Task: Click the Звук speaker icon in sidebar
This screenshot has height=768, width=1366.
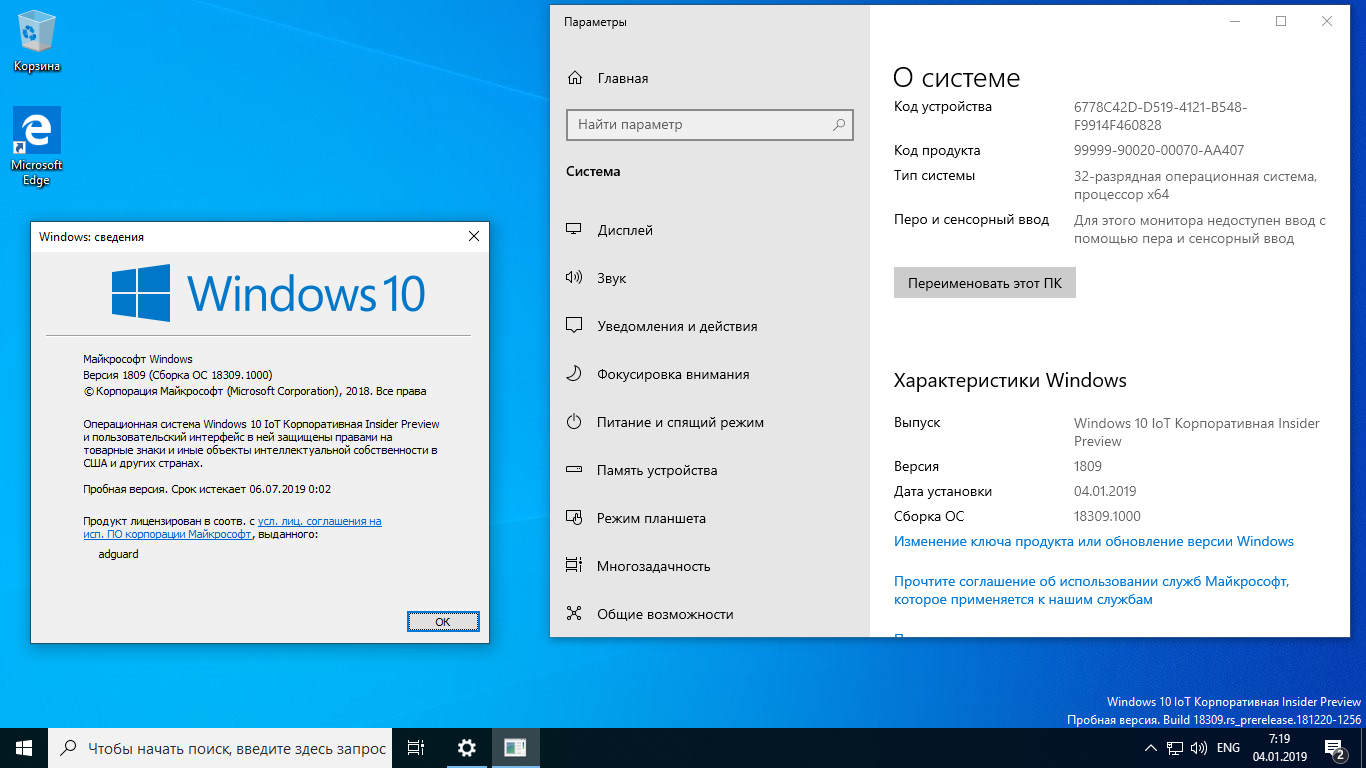Action: pos(574,278)
